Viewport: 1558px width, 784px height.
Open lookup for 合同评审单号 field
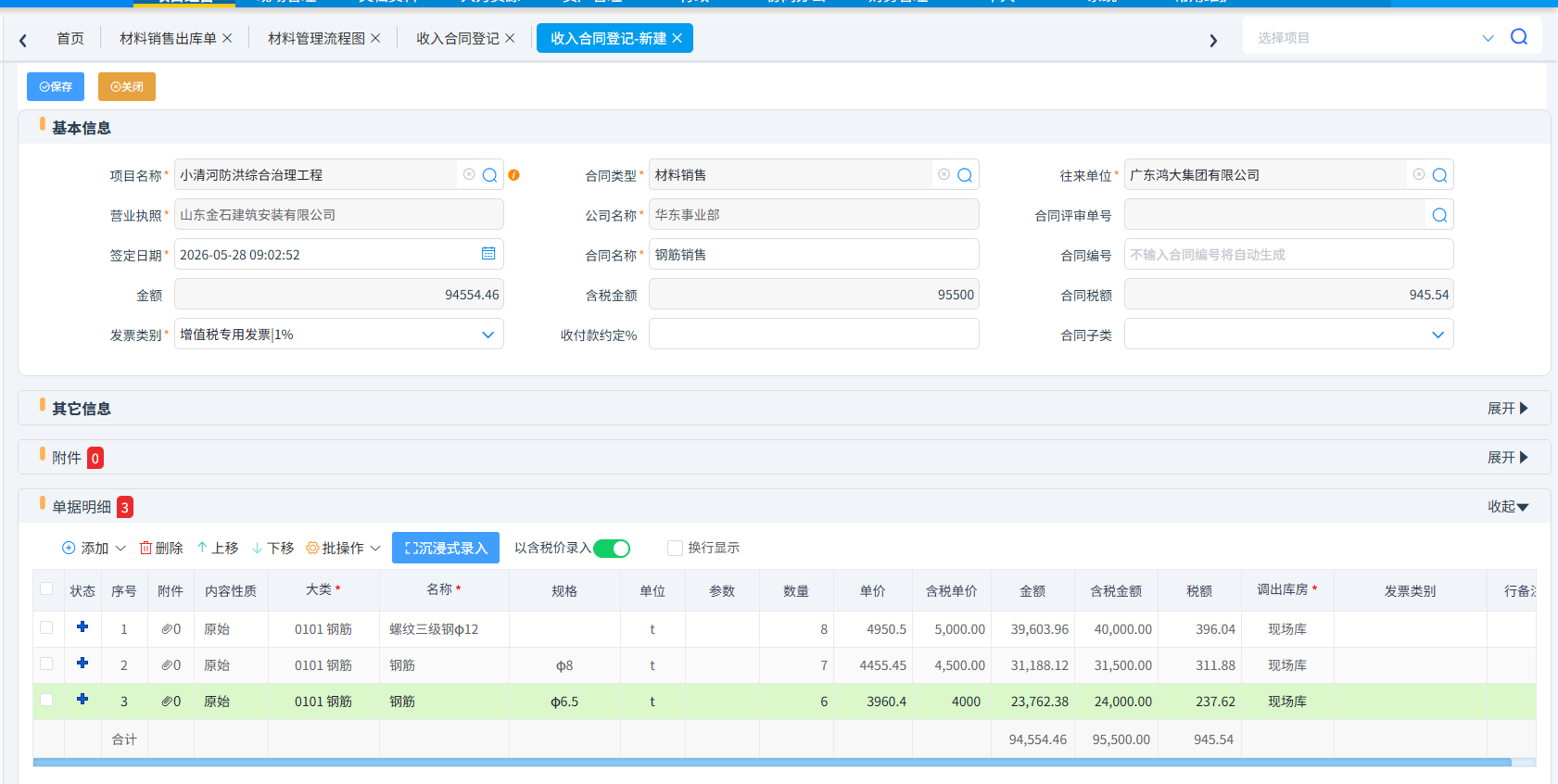(x=1439, y=215)
